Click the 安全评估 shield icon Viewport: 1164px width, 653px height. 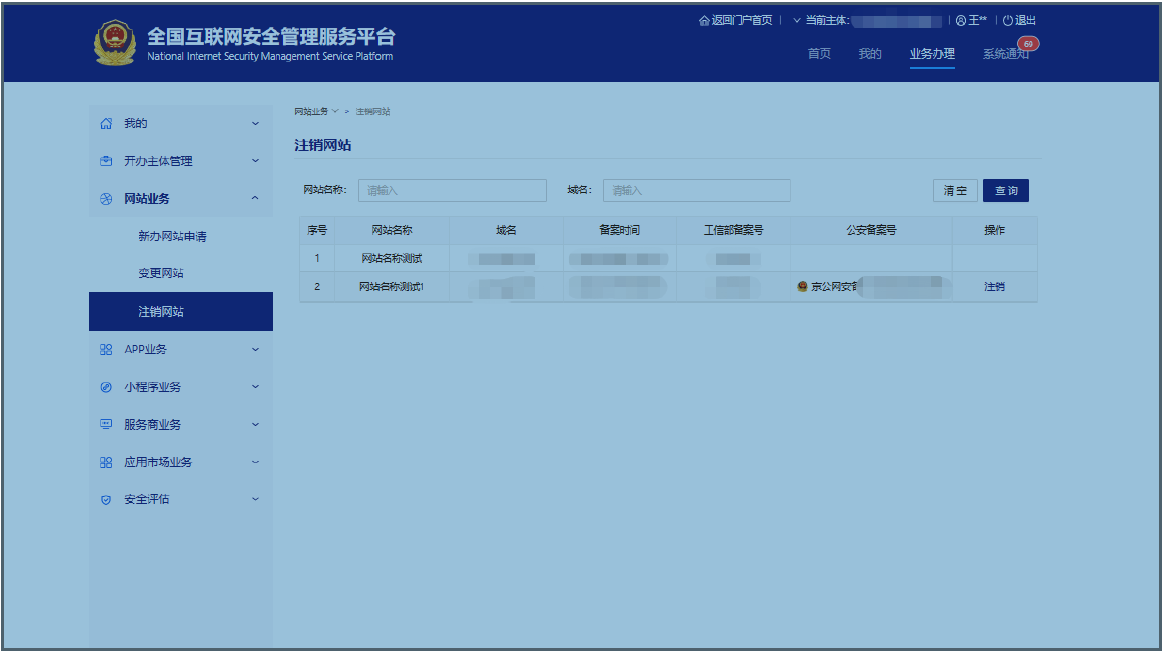(106, 500)
